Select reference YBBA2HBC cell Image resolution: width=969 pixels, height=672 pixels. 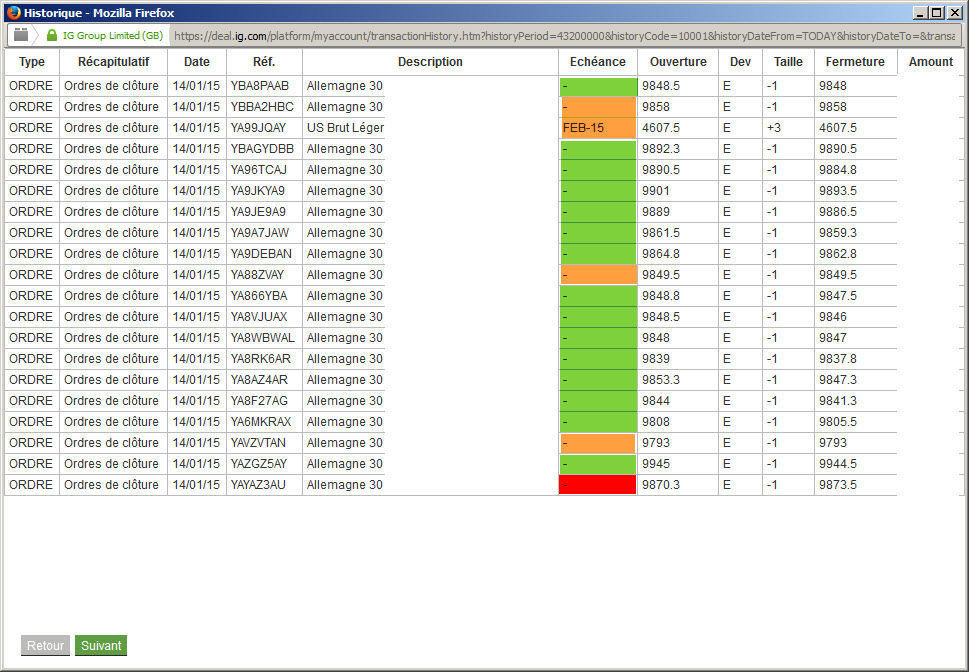pos(264,107)
